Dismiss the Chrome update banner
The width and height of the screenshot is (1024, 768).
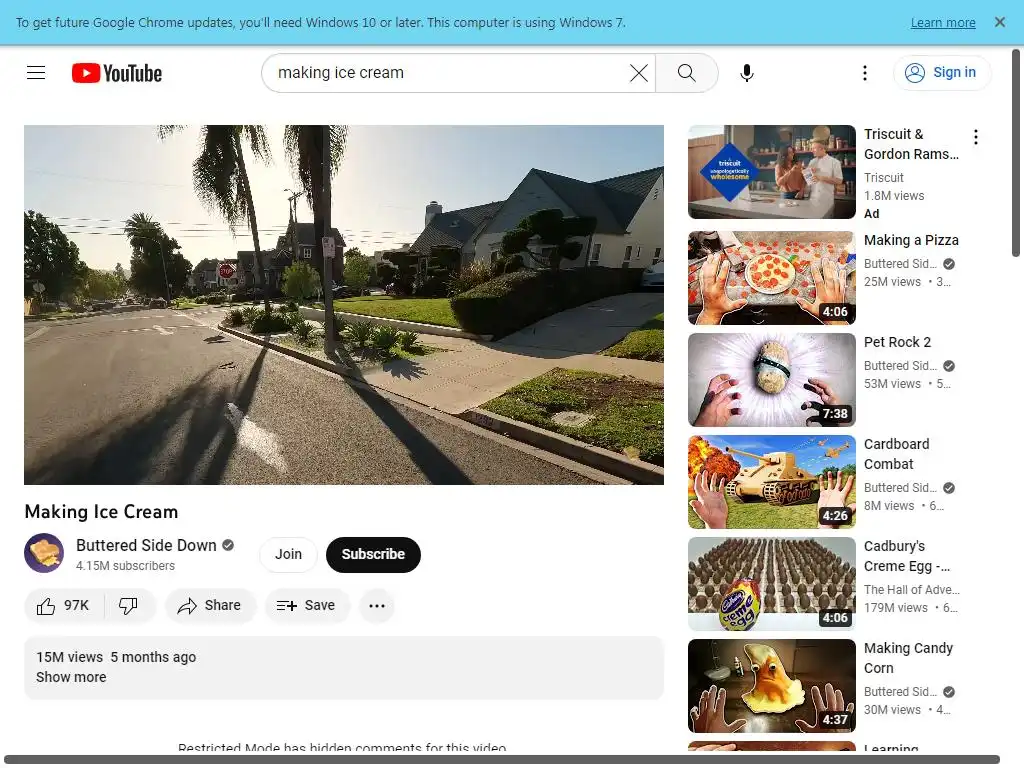pyautogui.click(x=999, y=22)
